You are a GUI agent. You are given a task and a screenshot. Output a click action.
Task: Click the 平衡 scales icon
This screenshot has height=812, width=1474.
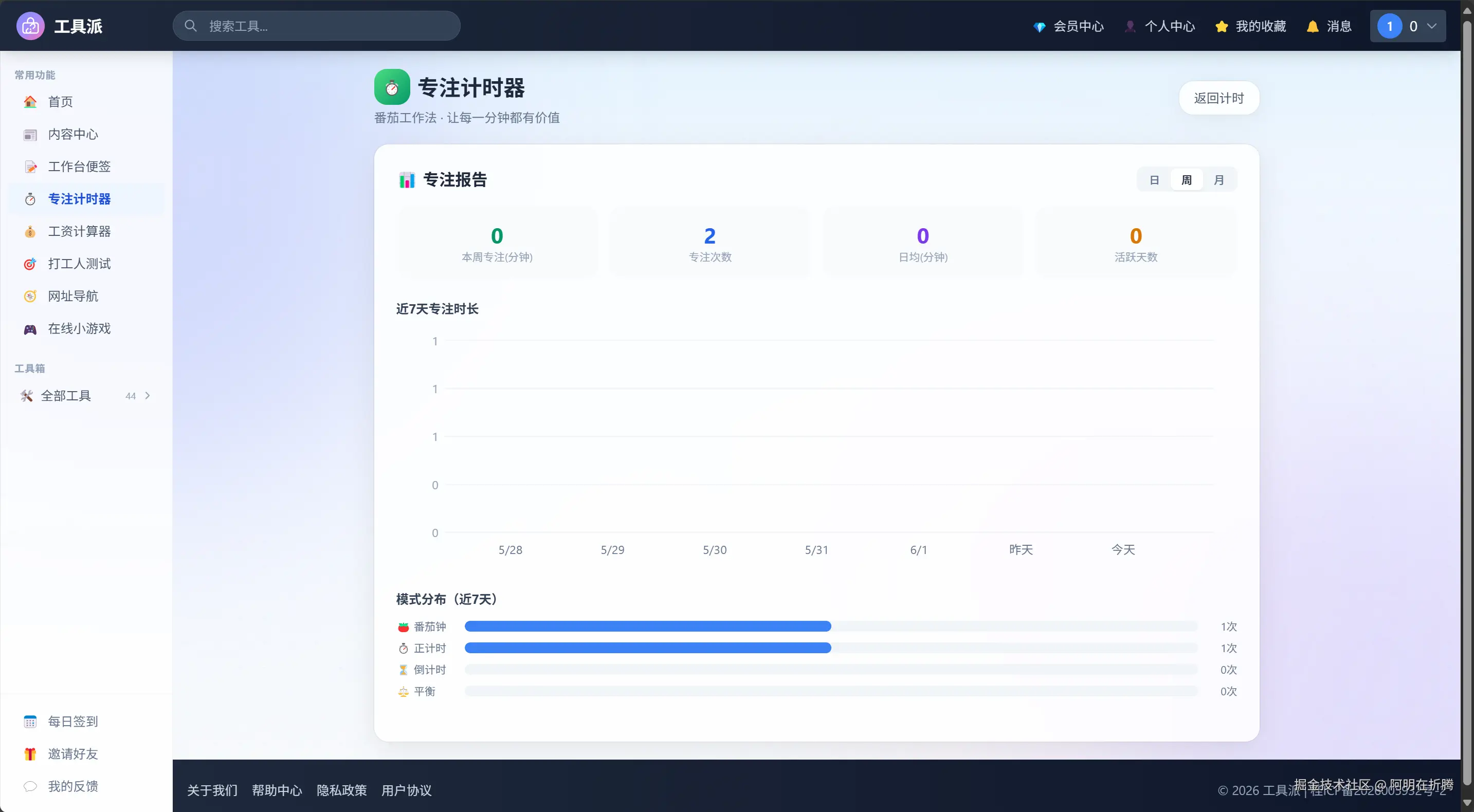(404, 692)
